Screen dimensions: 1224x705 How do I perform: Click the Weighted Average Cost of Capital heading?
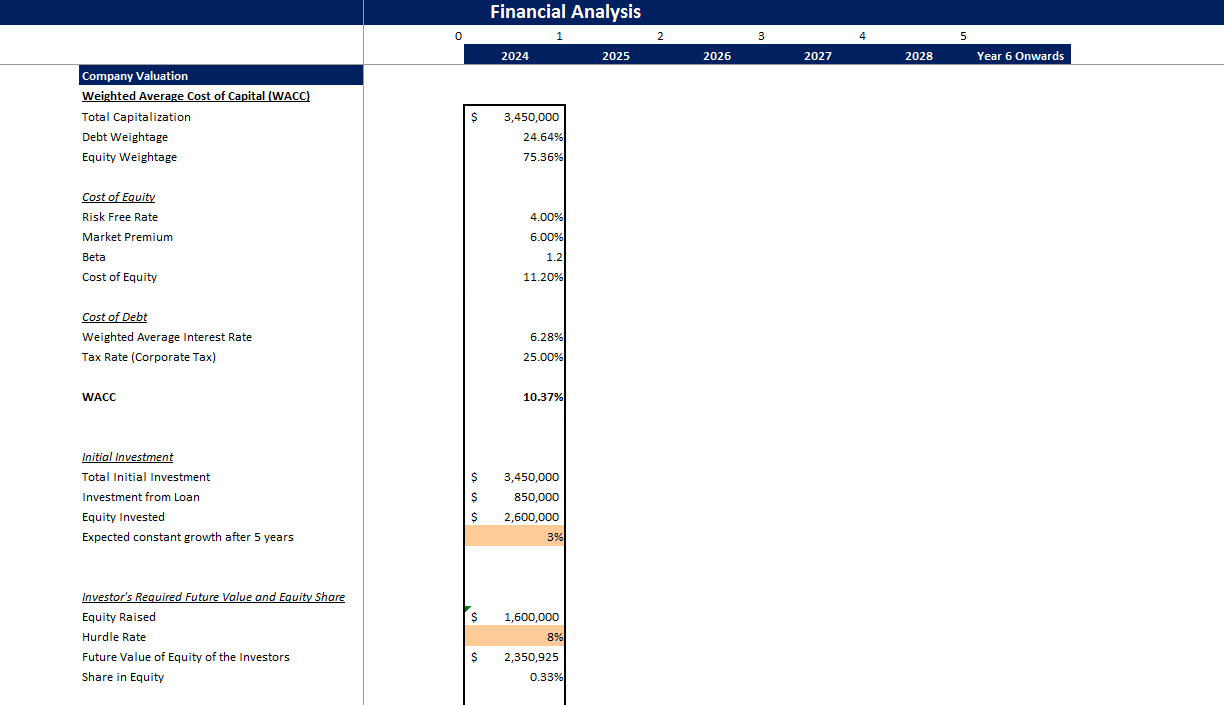click(x=195, y=96)
